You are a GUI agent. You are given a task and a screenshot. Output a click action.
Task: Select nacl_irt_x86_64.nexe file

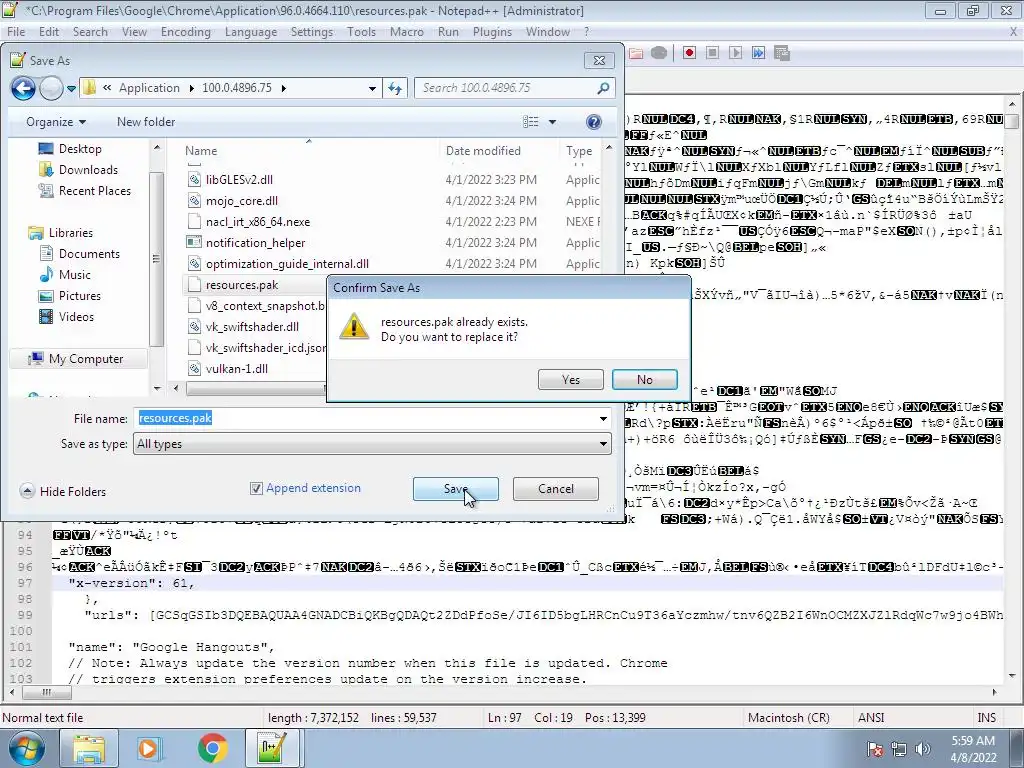[257, 222]
